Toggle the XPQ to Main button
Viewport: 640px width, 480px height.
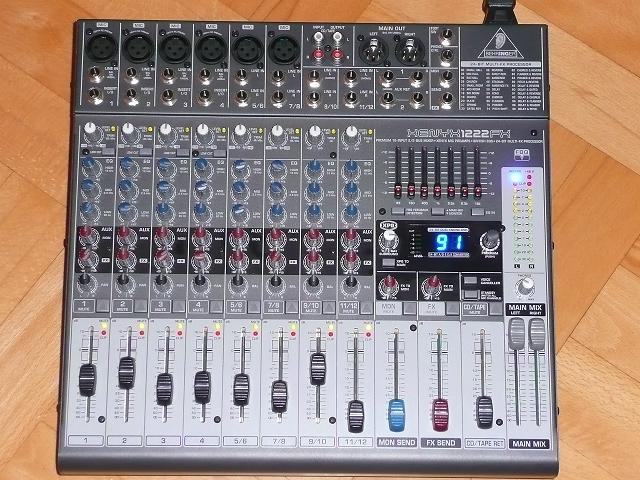click(x=389, y=262)
